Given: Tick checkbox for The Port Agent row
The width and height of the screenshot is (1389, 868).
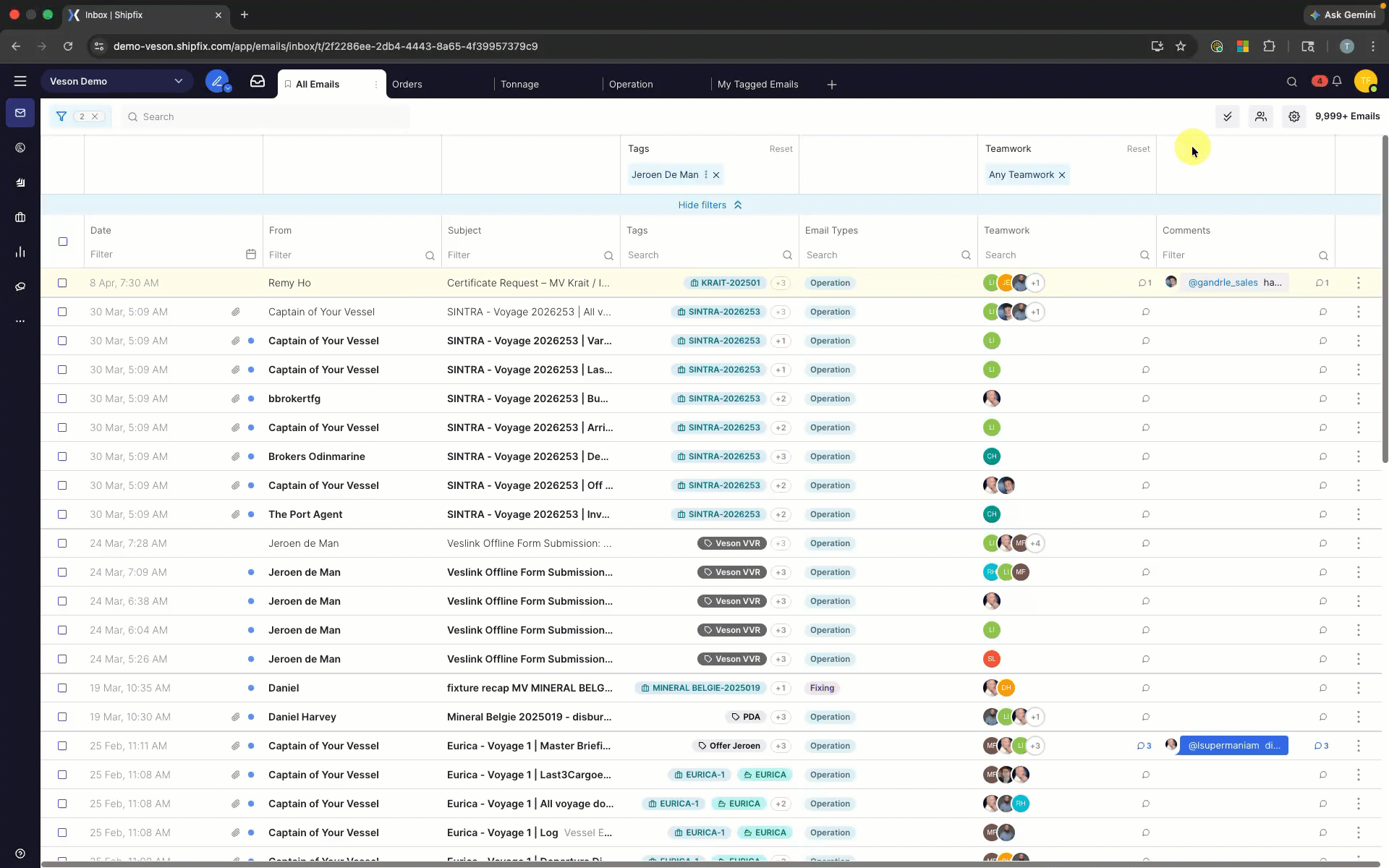Looking at the screenshot, I should coord(62,514).
